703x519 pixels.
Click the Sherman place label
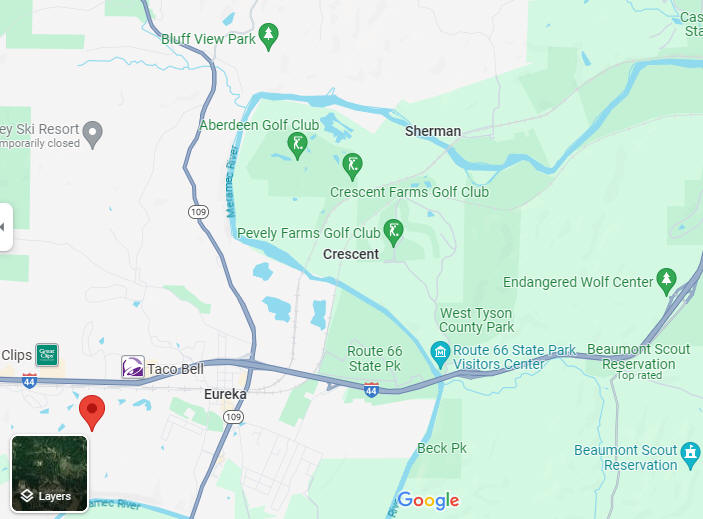(x=433, y=131)
